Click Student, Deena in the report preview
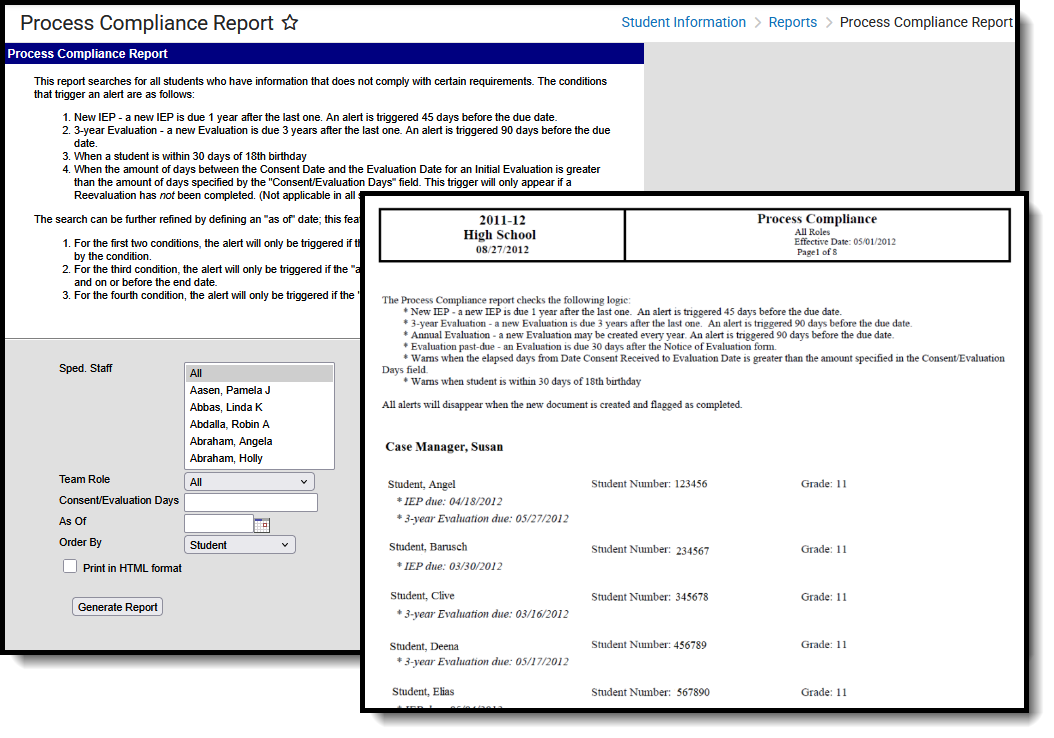This screenshot has height=738, width=1054. pos(424,647)
